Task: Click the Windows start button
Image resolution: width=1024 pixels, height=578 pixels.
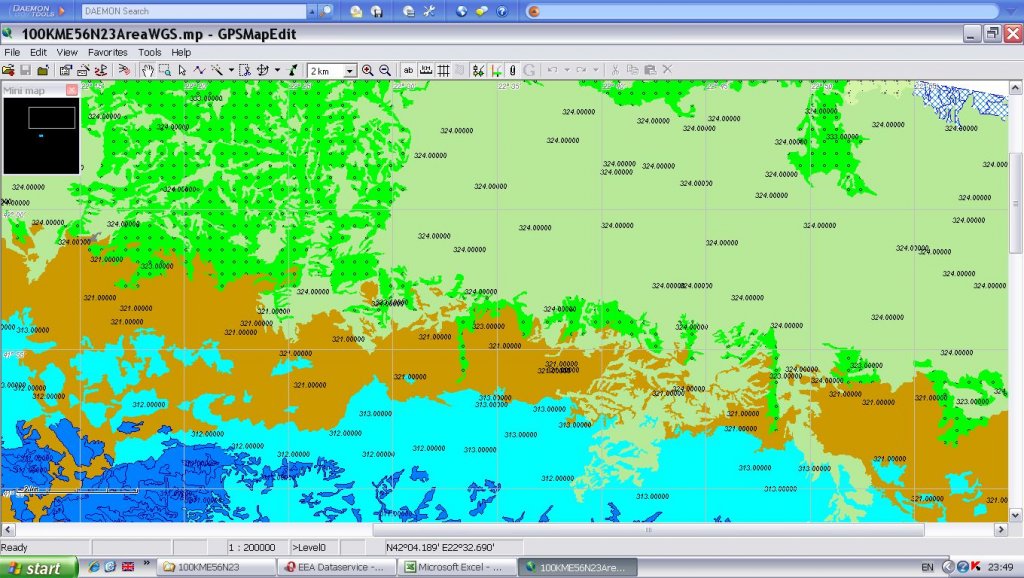Action: (38, 567)
